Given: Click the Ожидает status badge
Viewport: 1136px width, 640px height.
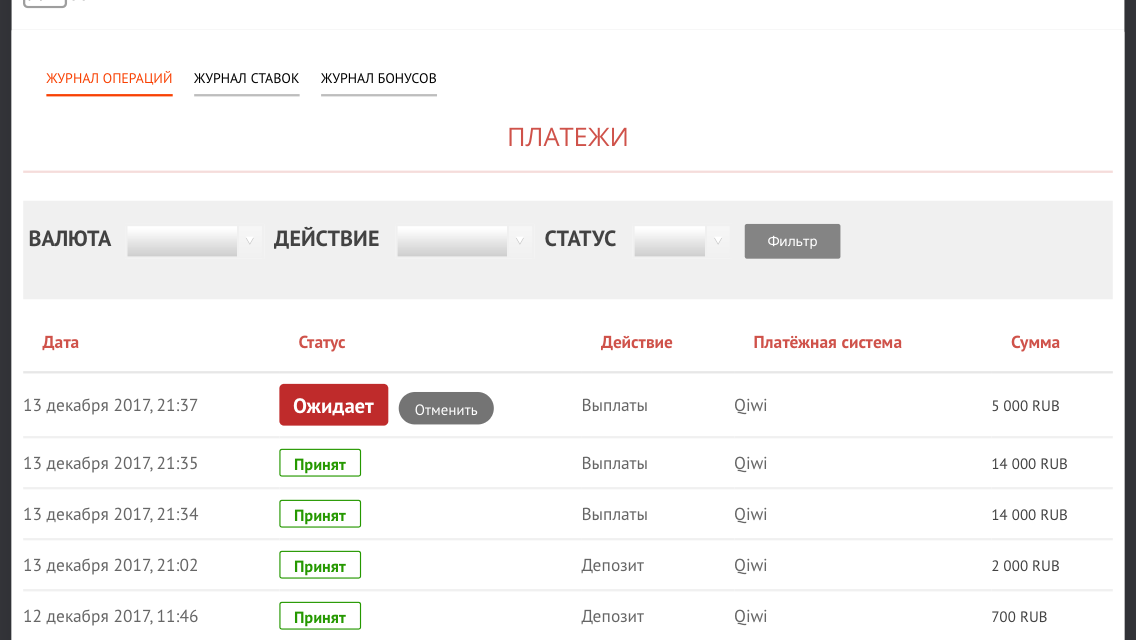Looking at the screenshot, I should pyautogui.click(x=333, y=404).
